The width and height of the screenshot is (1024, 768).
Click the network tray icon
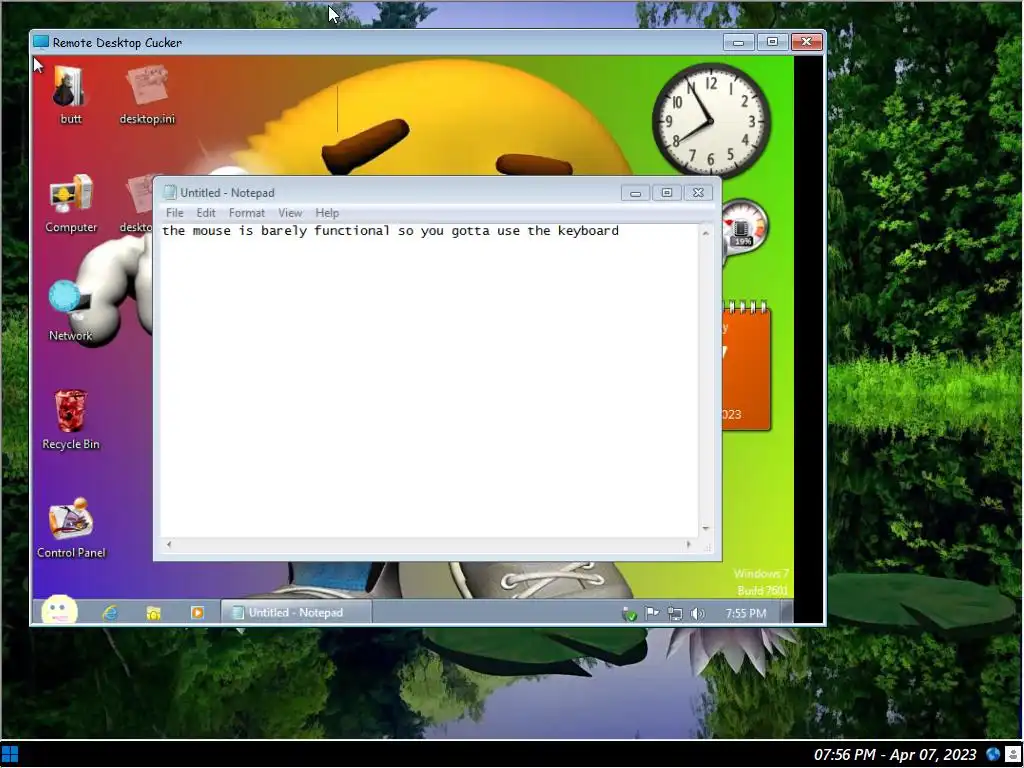tap(675, 614)
